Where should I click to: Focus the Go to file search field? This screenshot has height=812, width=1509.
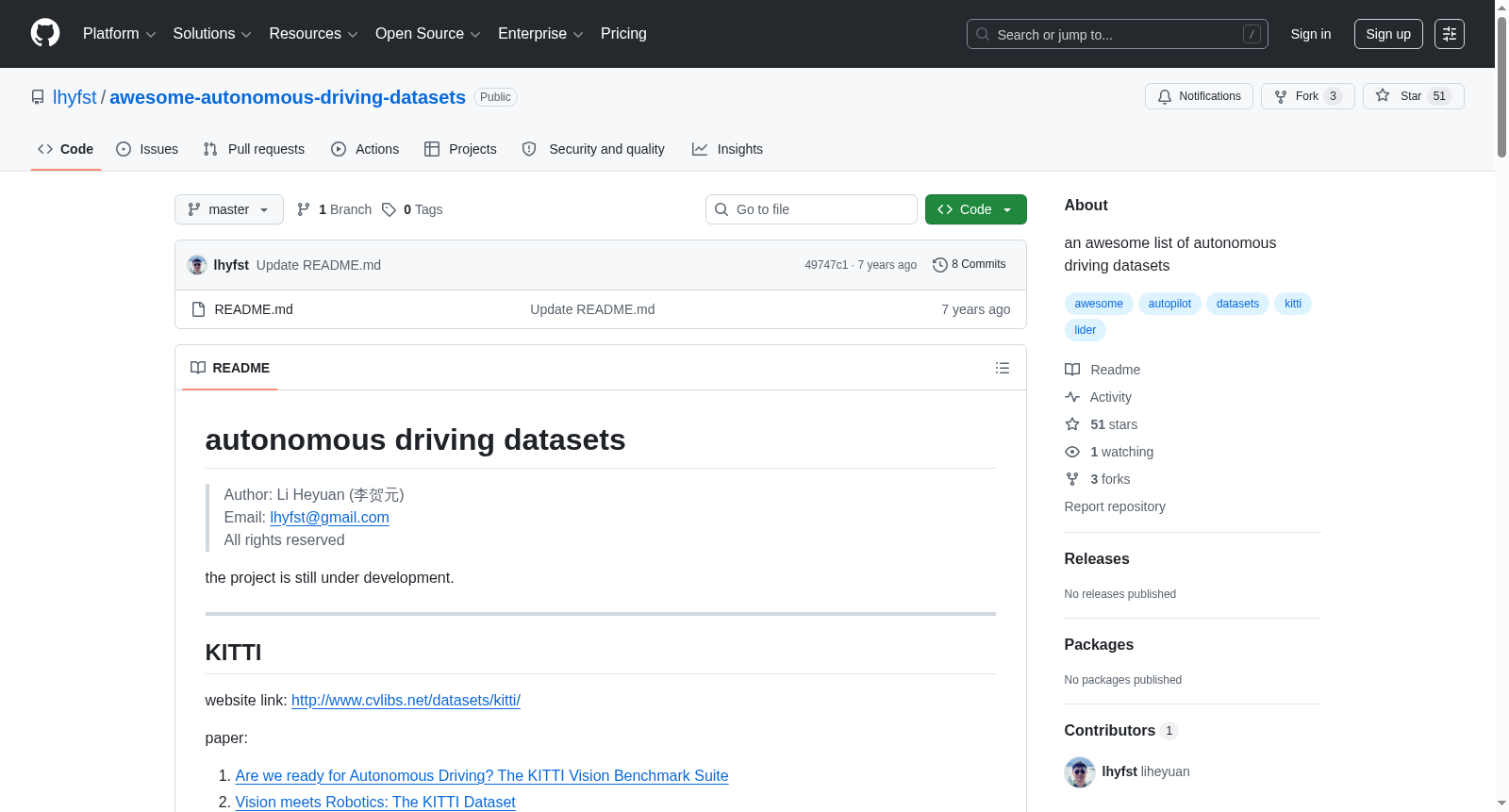click(811, 209)
